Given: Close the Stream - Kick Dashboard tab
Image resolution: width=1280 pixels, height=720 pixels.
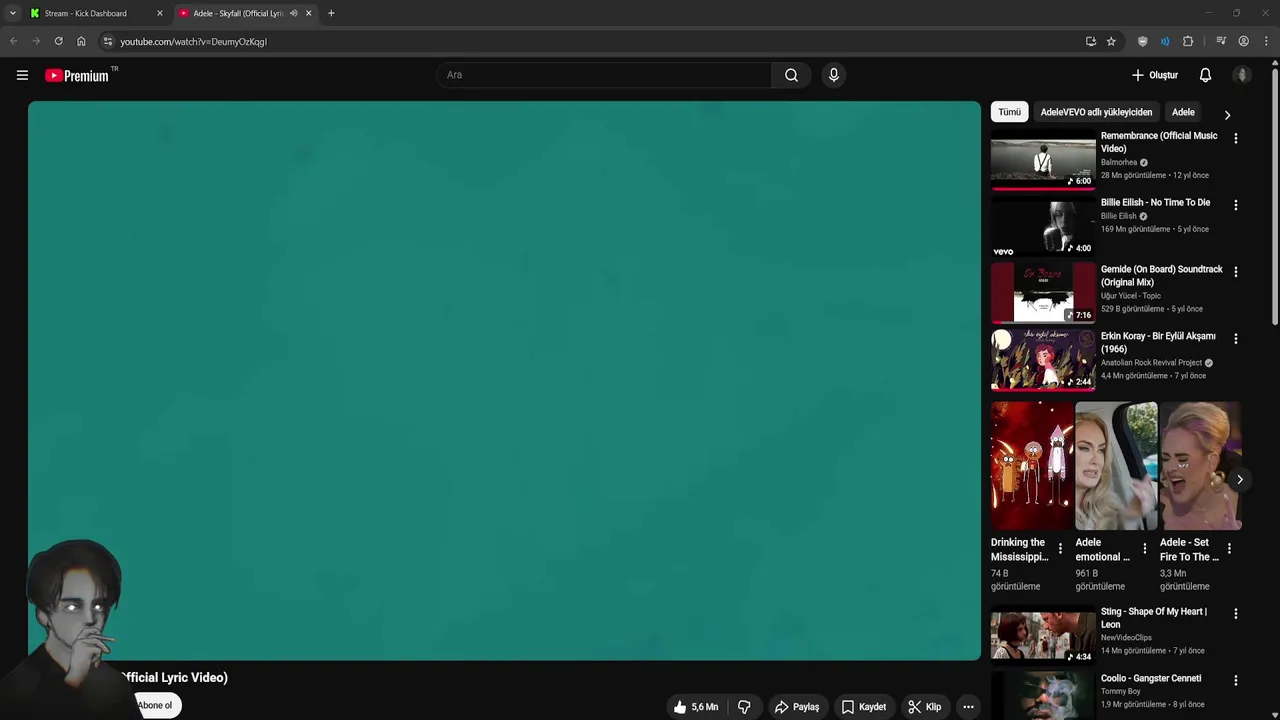Looking at the screenshot, I should (x=159, y=13).
